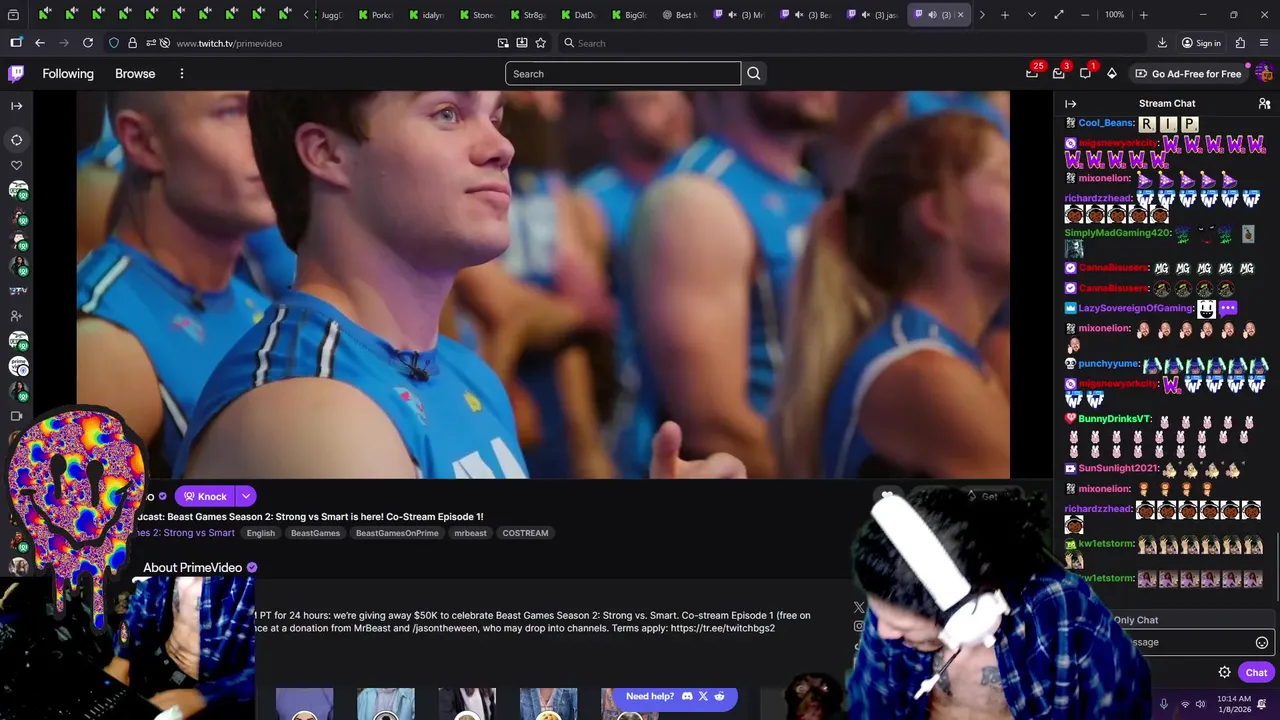Click the page zoom-out minus icon
This screenshot has width=1280, height=720.
point(1086,15)
